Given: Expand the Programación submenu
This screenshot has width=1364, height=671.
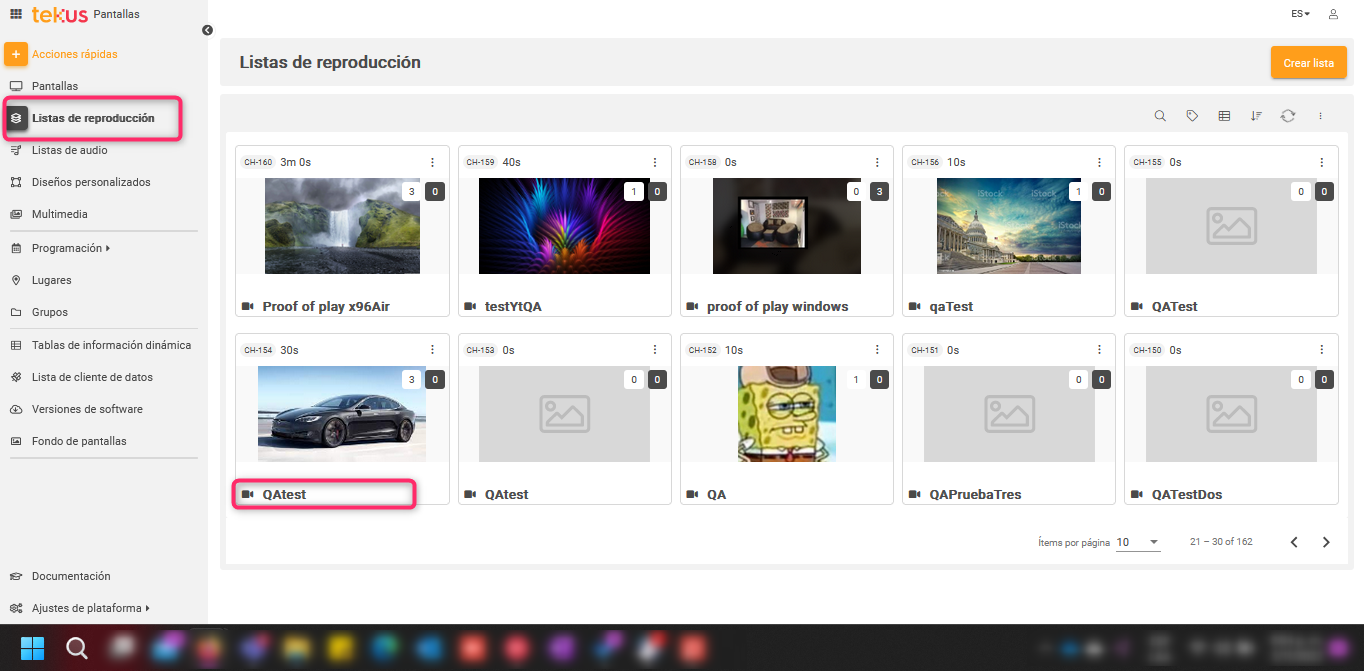Looking at the screenshot, I should click(71, 248).
